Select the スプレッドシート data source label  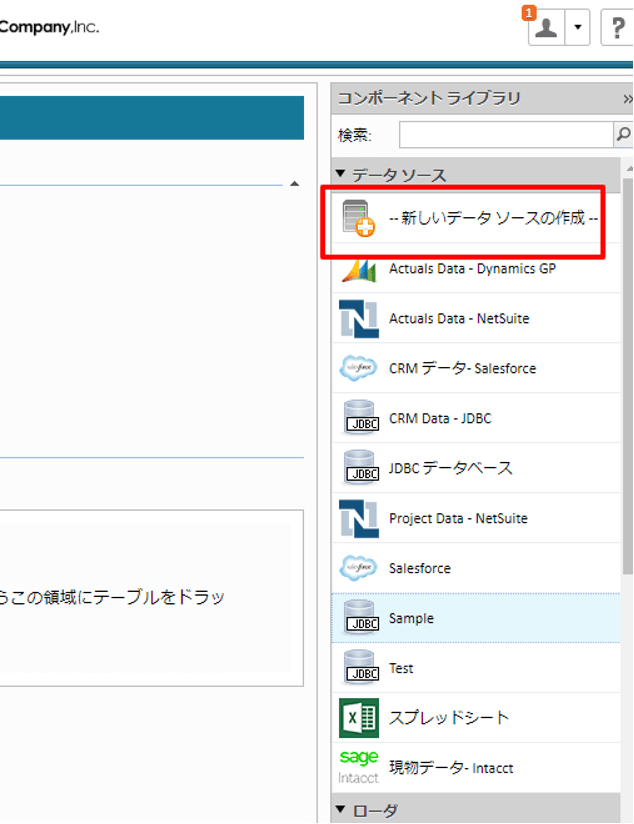449,717
